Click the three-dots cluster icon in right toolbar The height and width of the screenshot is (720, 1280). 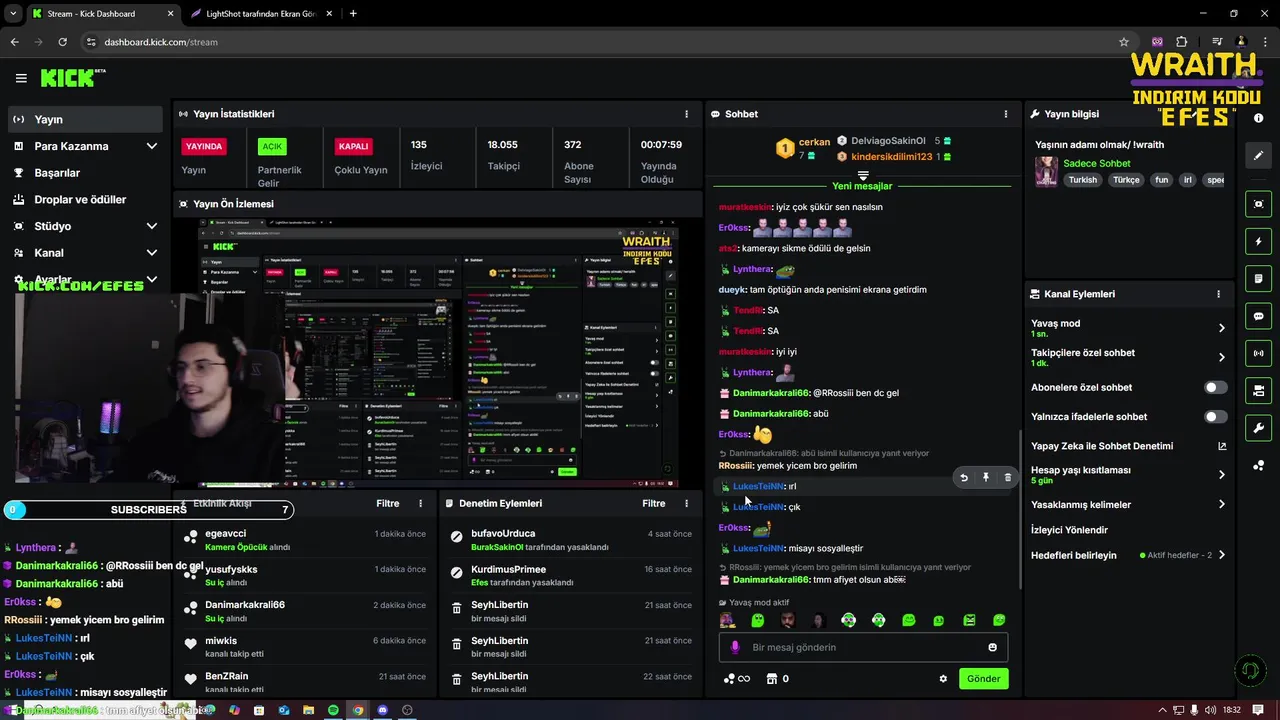point(1258,466)
